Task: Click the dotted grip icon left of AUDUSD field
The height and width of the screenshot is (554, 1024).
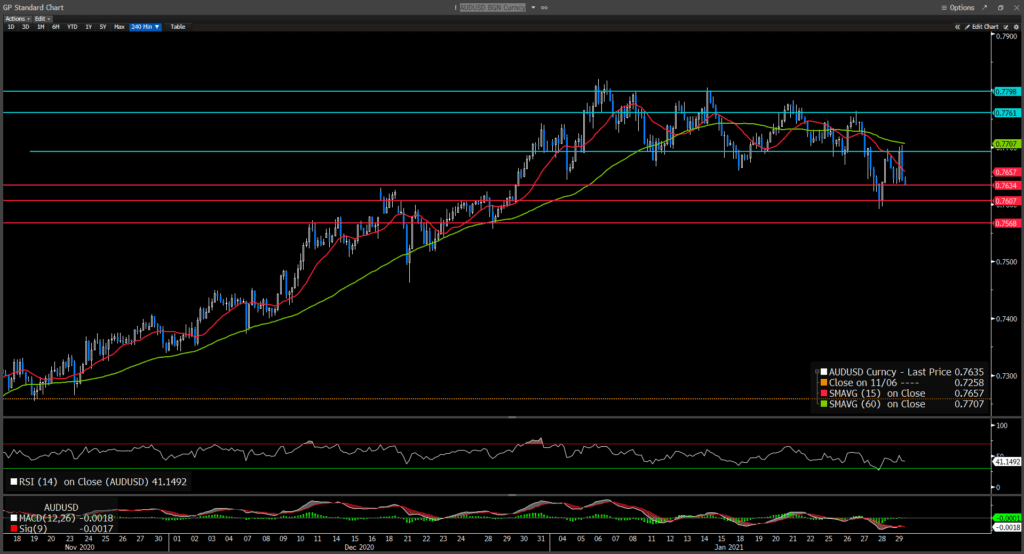Action: click(x=456, y=8)
